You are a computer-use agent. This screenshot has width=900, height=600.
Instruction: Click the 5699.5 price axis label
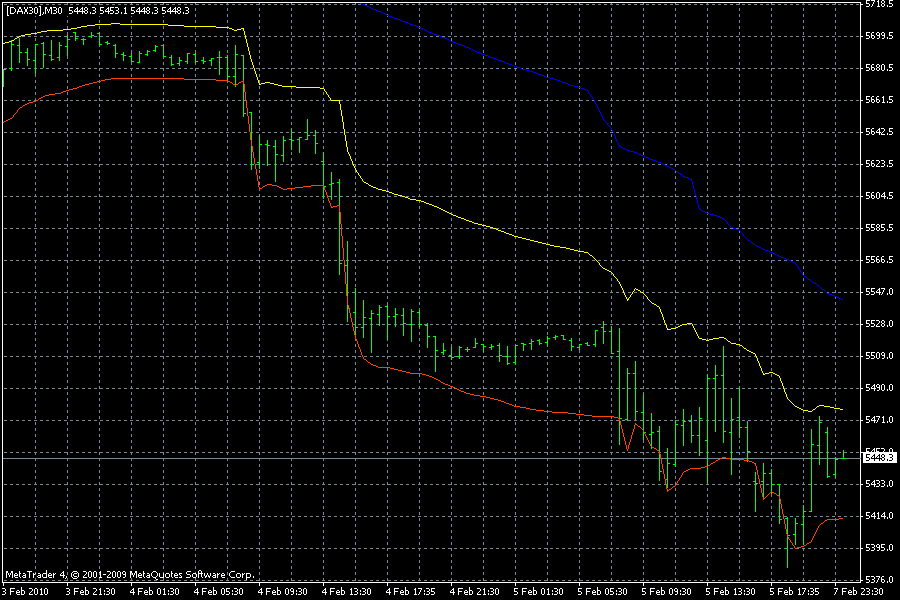pyautogui.click(x=879, y=36)
